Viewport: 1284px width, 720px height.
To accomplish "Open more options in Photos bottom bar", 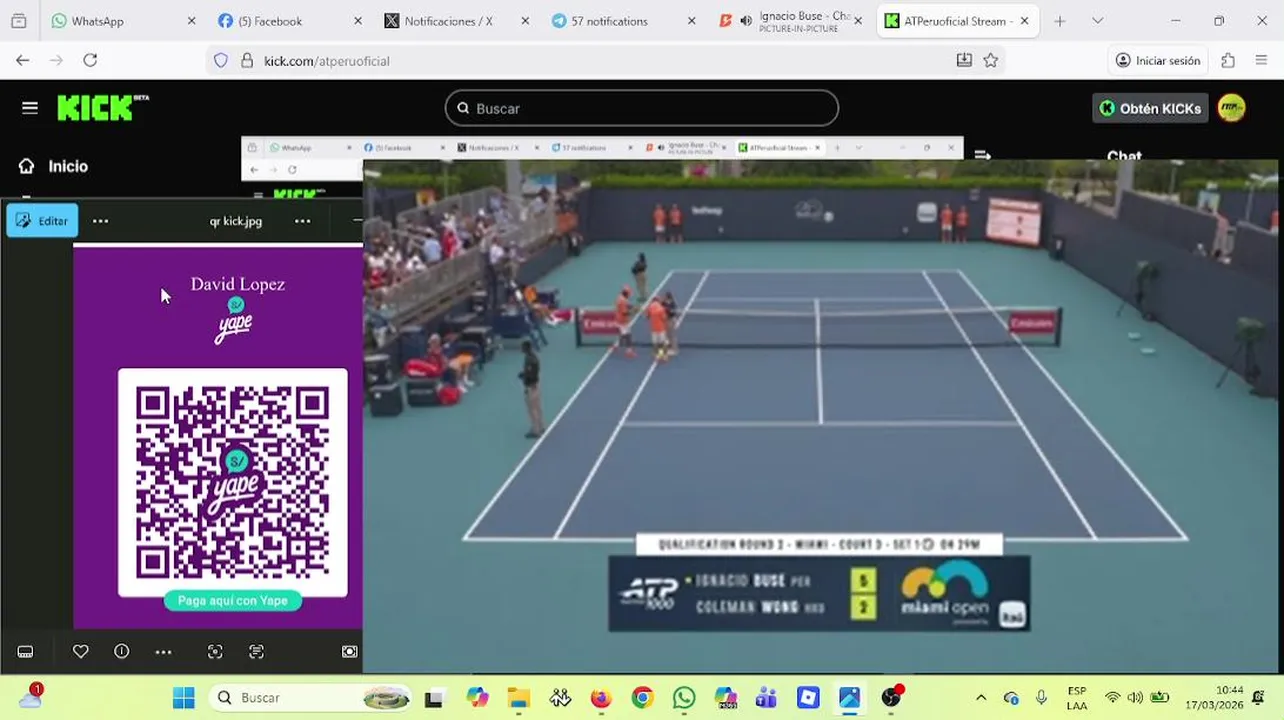I will tap(163, 651).
